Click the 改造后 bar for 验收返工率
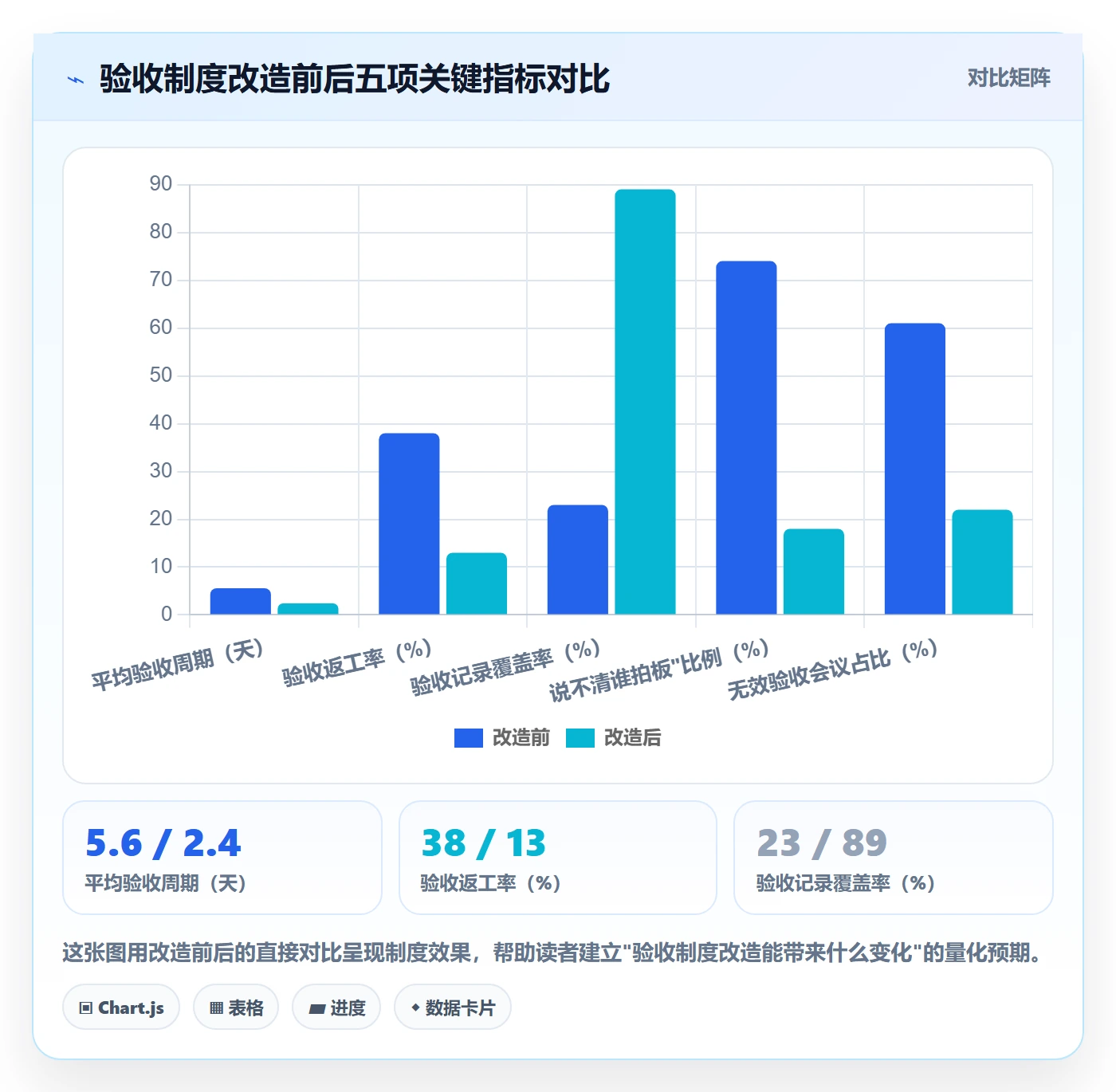 [x=477, y=583]
